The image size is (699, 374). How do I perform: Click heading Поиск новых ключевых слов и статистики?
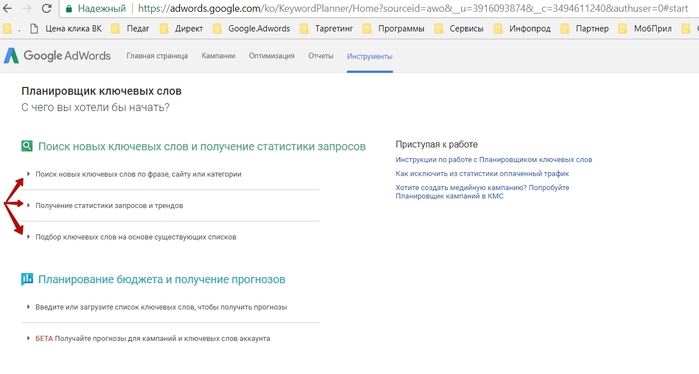[202, 146]
